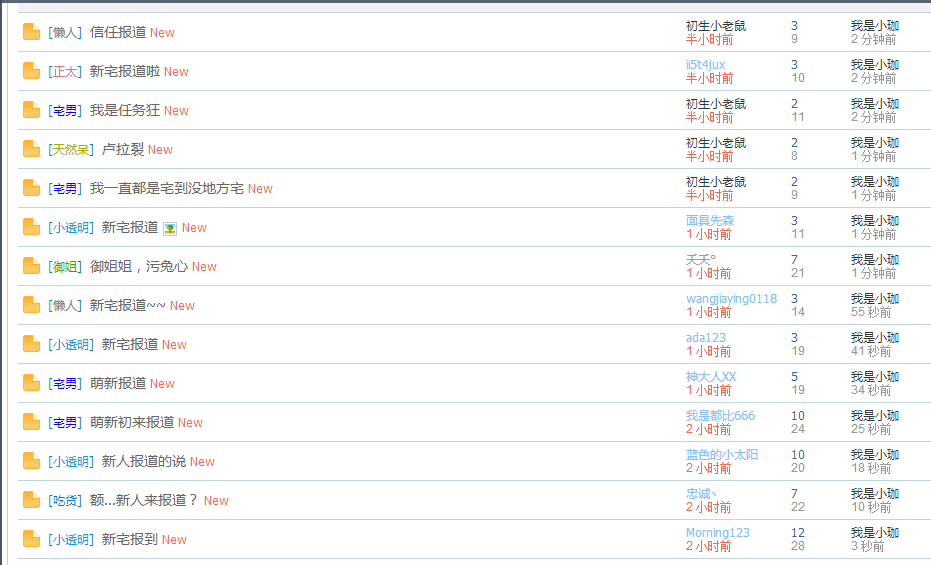Open the 萌新报道 thread by 神大人XX

(118, 383)
